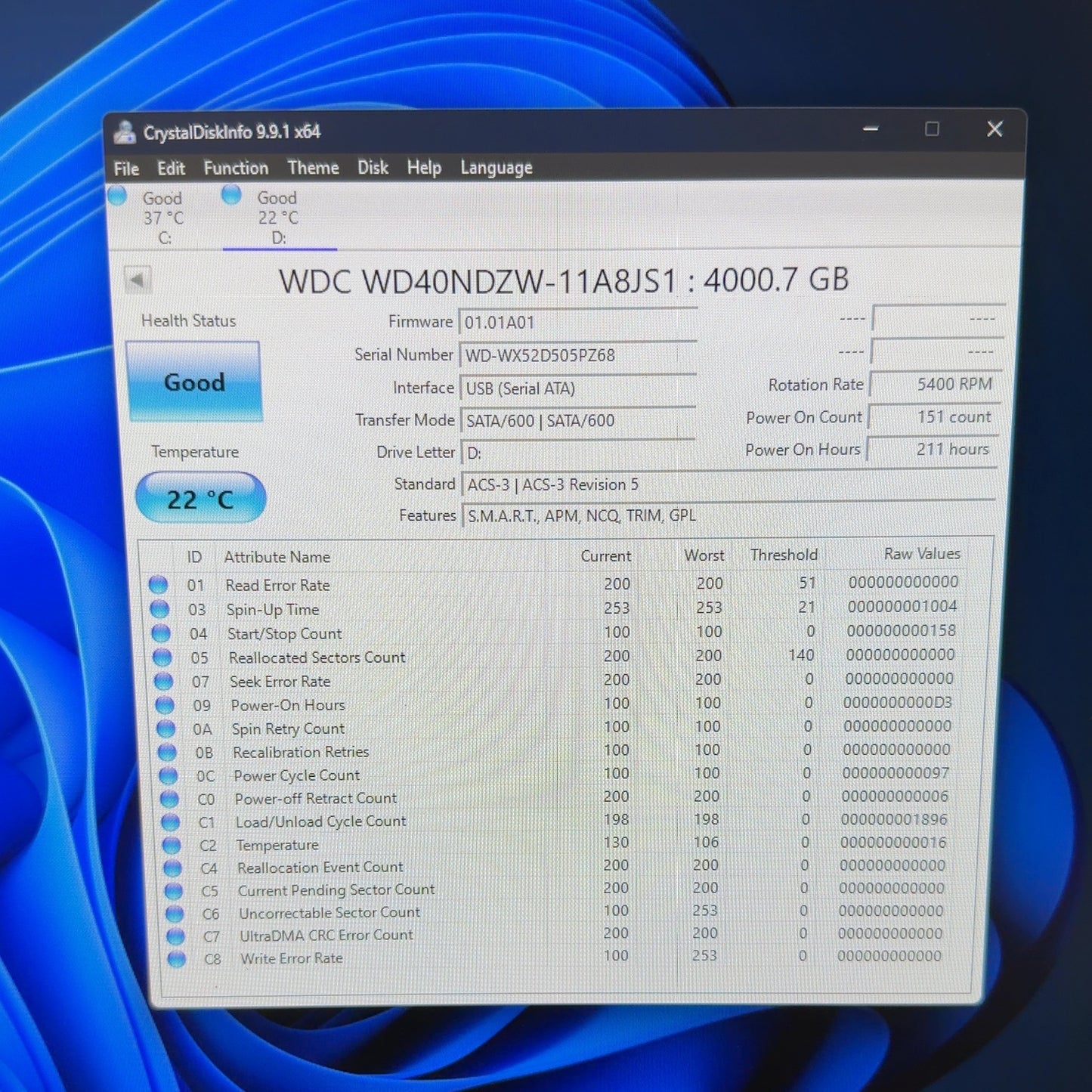This screenshot has height=1092, width=1092.
Task: Switch to the C: drive tab
Action: tap(164, 217)
